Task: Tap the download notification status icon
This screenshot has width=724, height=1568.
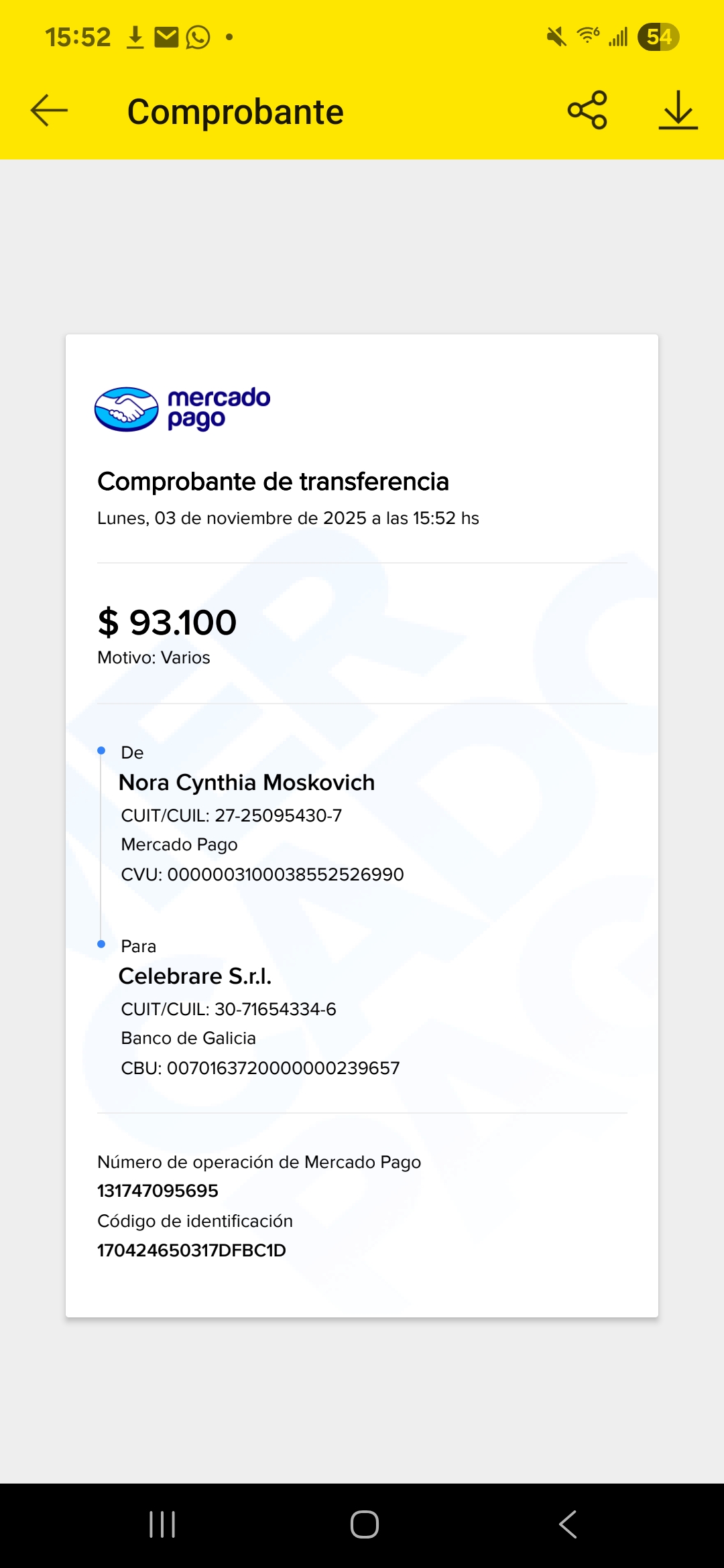Action: click(x=135, y=37)
